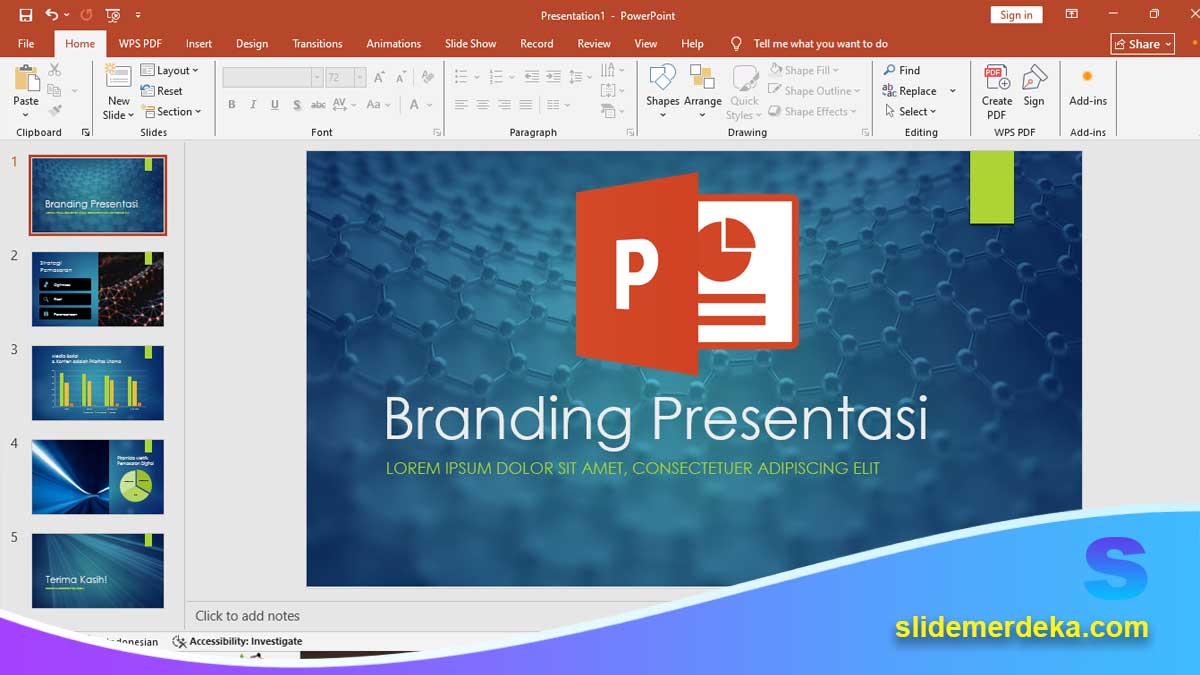1200x675 pixels.
Task: Toggle text Shadow
Action: (297, 104)
